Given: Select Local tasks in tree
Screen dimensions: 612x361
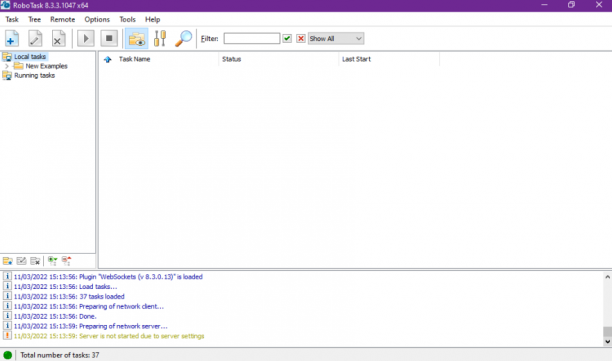Looking at the screenshot, I should tap(30, 57).
